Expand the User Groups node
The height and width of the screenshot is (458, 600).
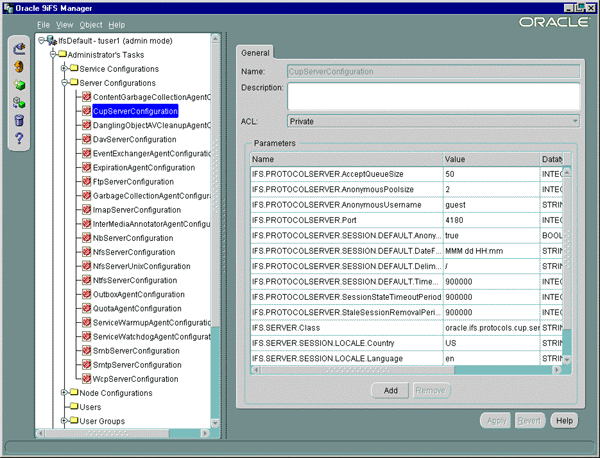pyautogui.click(x=64, y=421)
